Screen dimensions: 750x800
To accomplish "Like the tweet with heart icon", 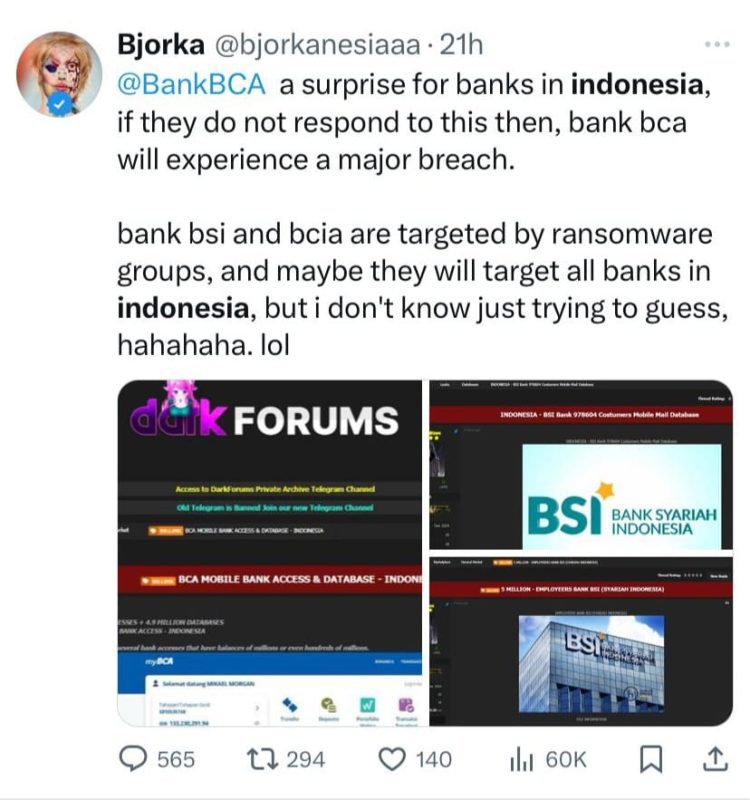I will [x=392, y=759].
